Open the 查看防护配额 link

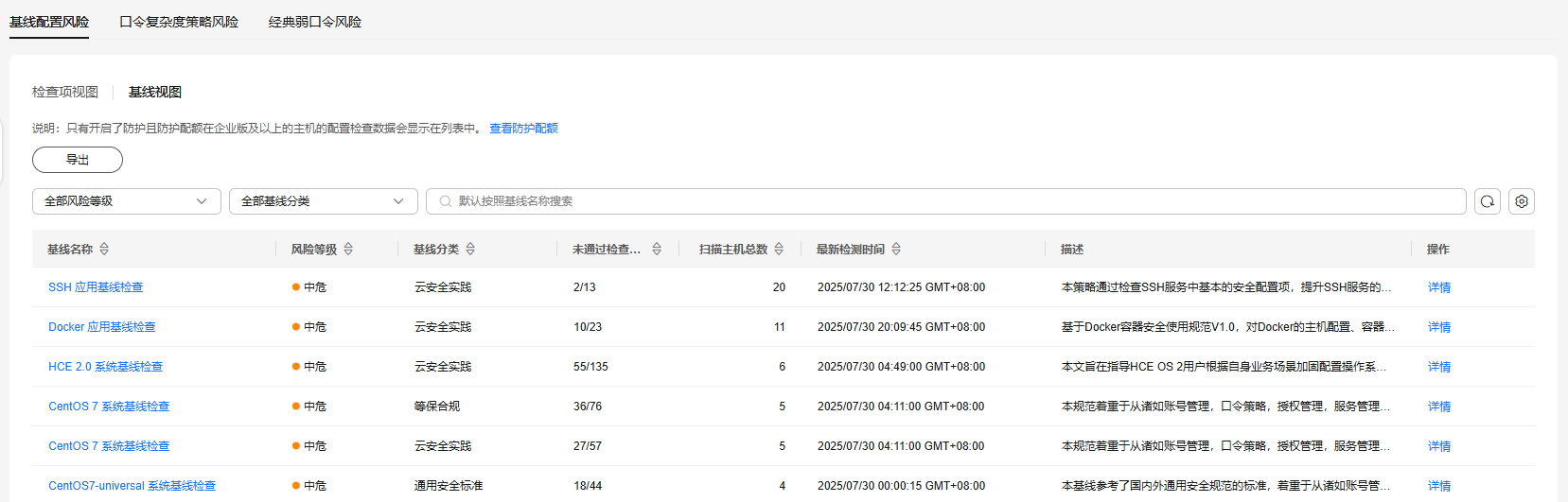click(523, 129)
